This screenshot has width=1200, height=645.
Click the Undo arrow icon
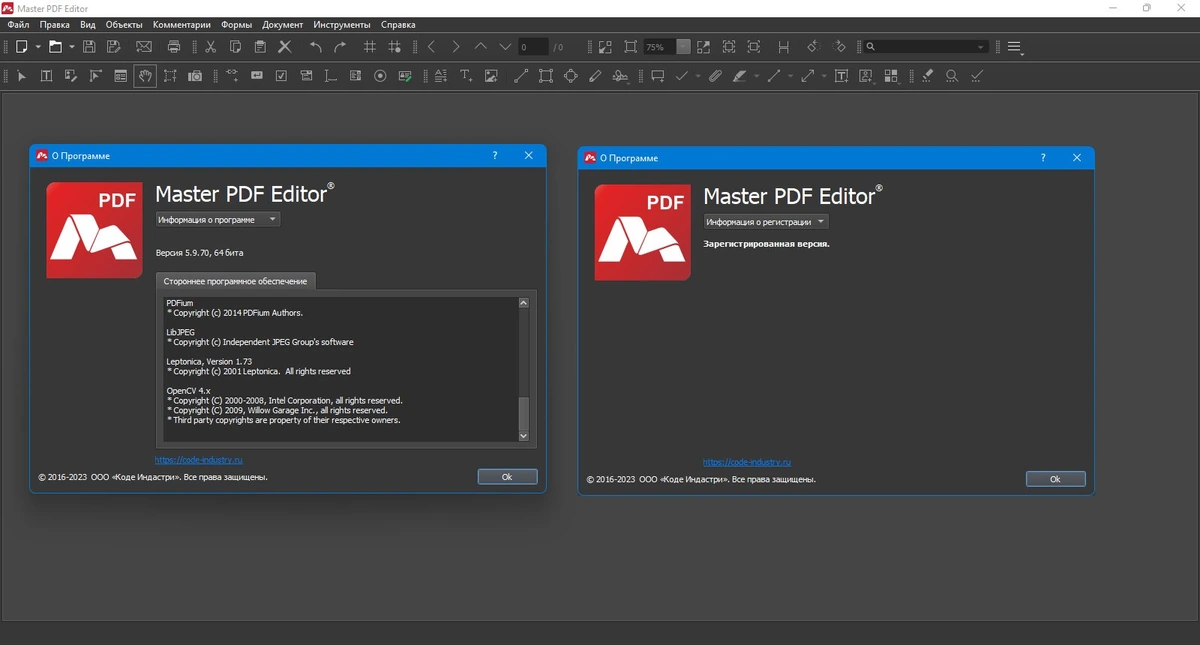[x=316, y=46]
